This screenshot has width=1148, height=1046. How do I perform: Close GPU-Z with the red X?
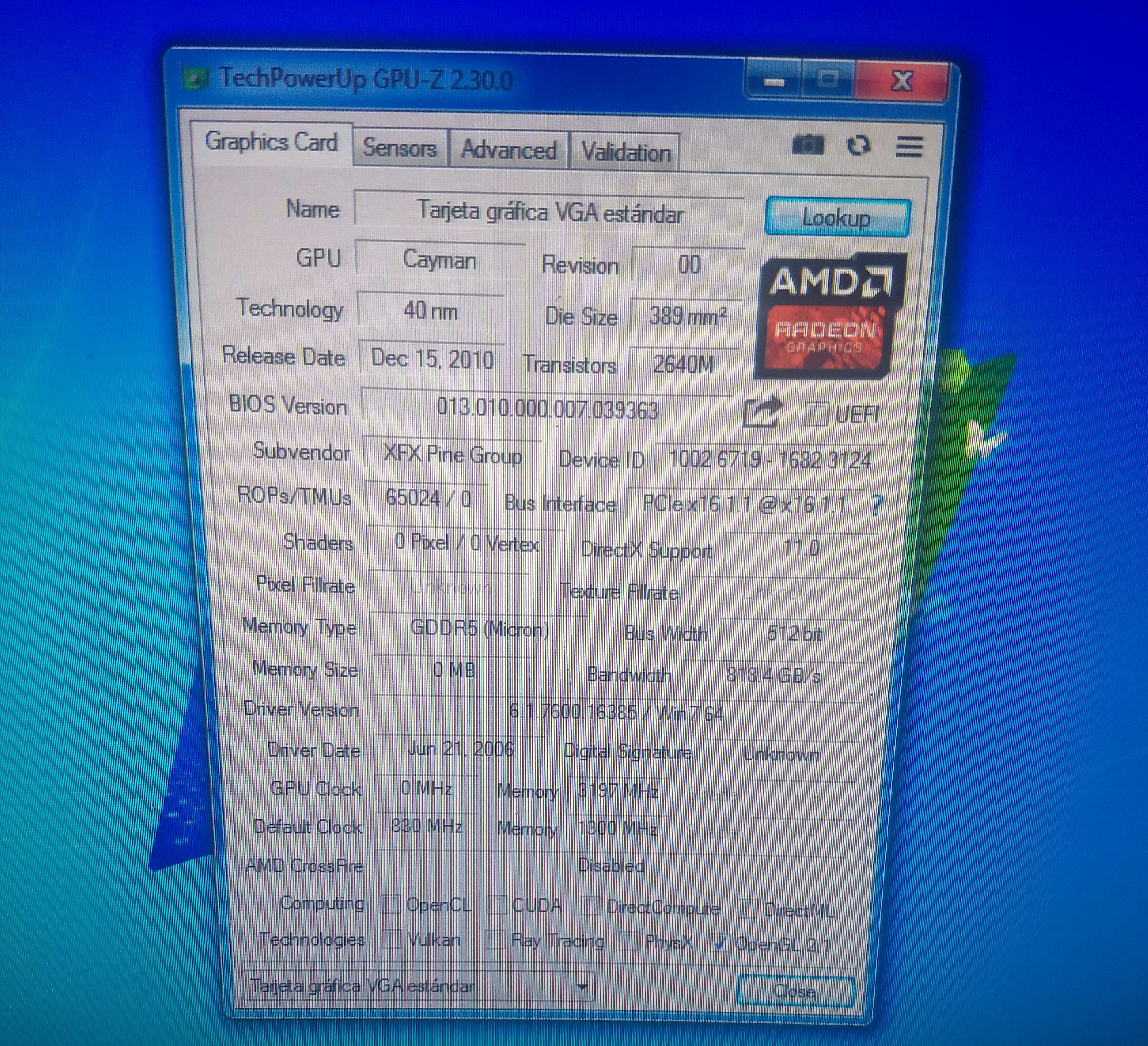click(902, 82)
